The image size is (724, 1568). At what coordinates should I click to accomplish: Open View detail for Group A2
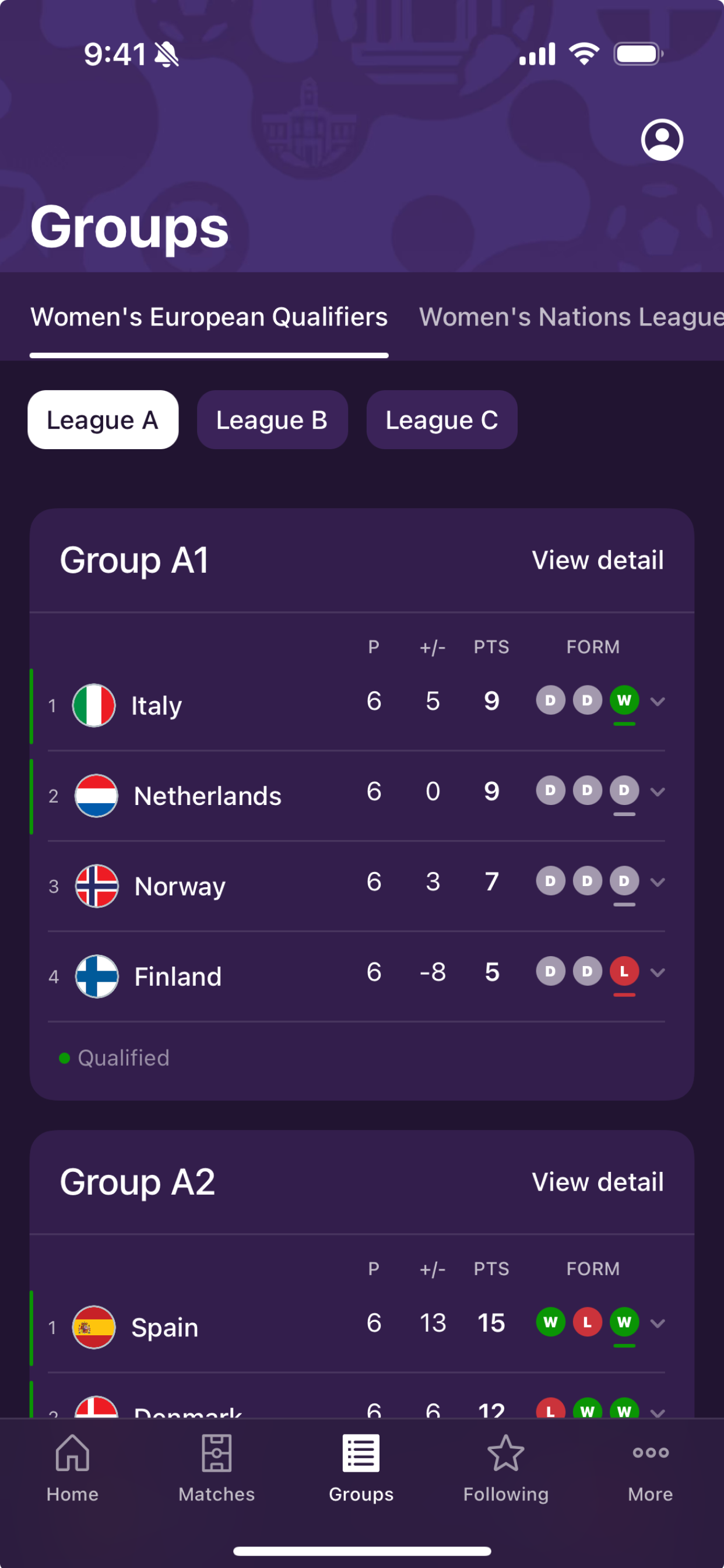tap(598, 1182)
